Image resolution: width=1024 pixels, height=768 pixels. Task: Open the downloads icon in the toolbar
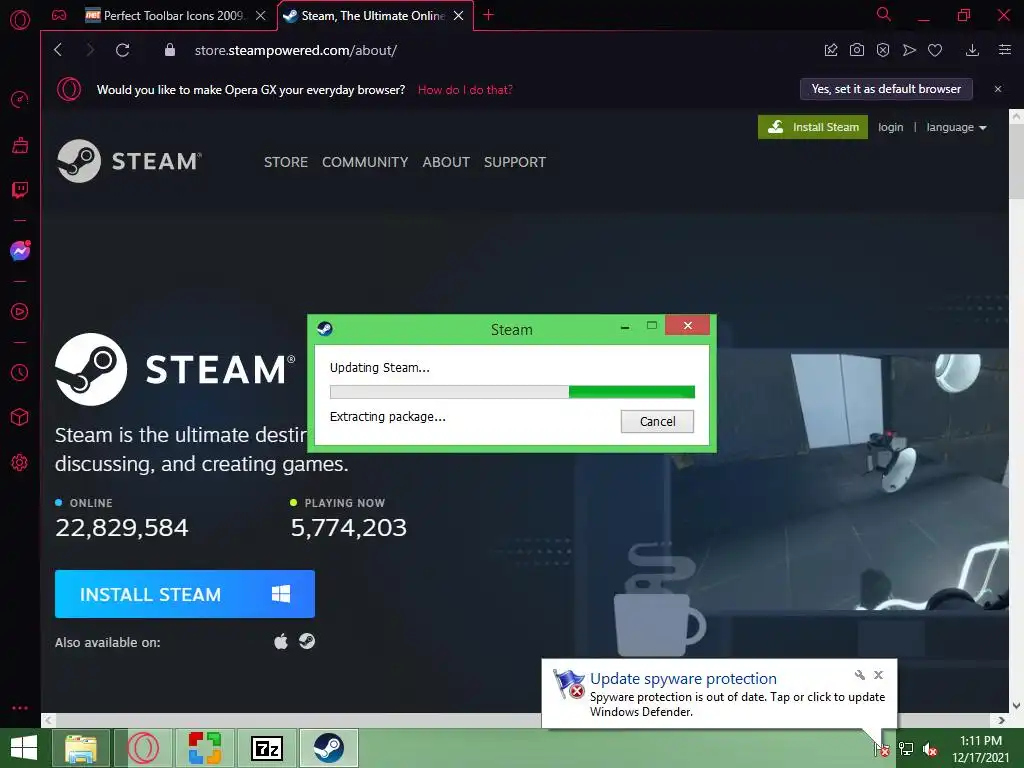pyautogui.click(x=972, y=50)
